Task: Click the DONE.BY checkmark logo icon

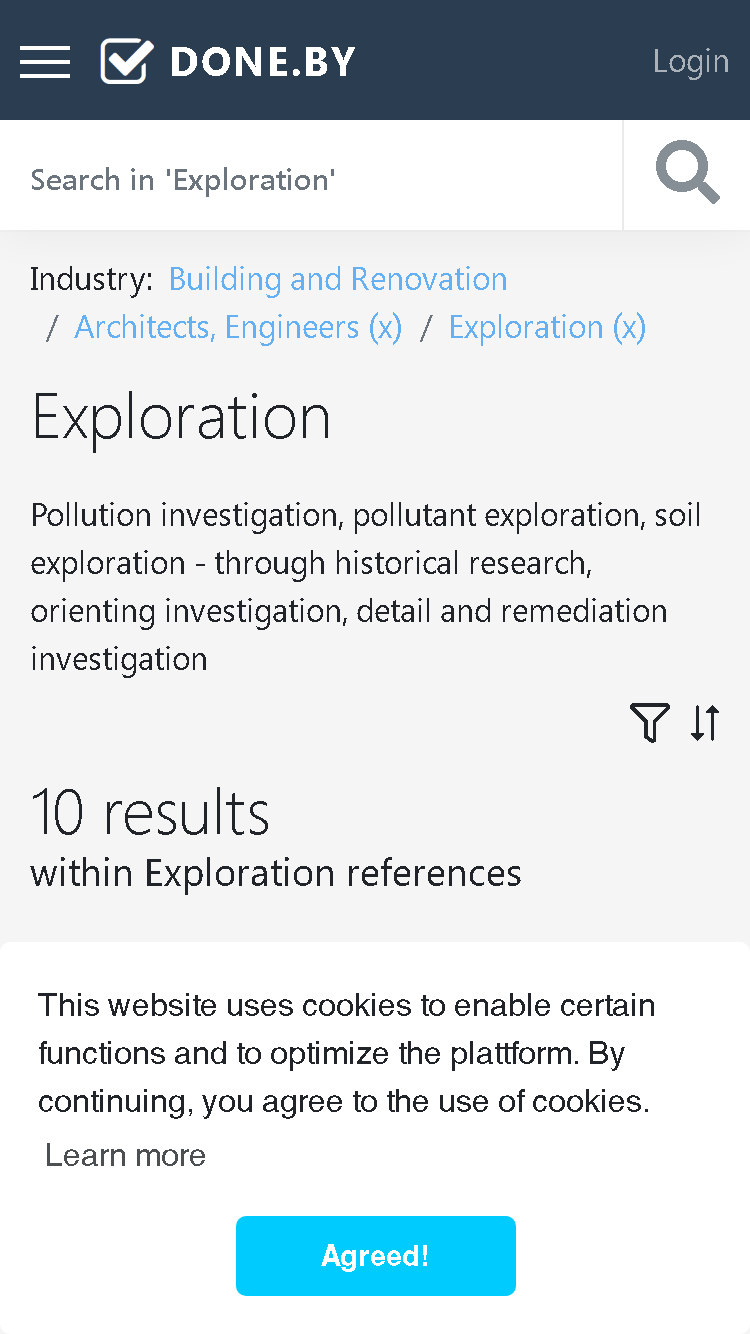Action: pyautogui.click(x=127, y=61)
